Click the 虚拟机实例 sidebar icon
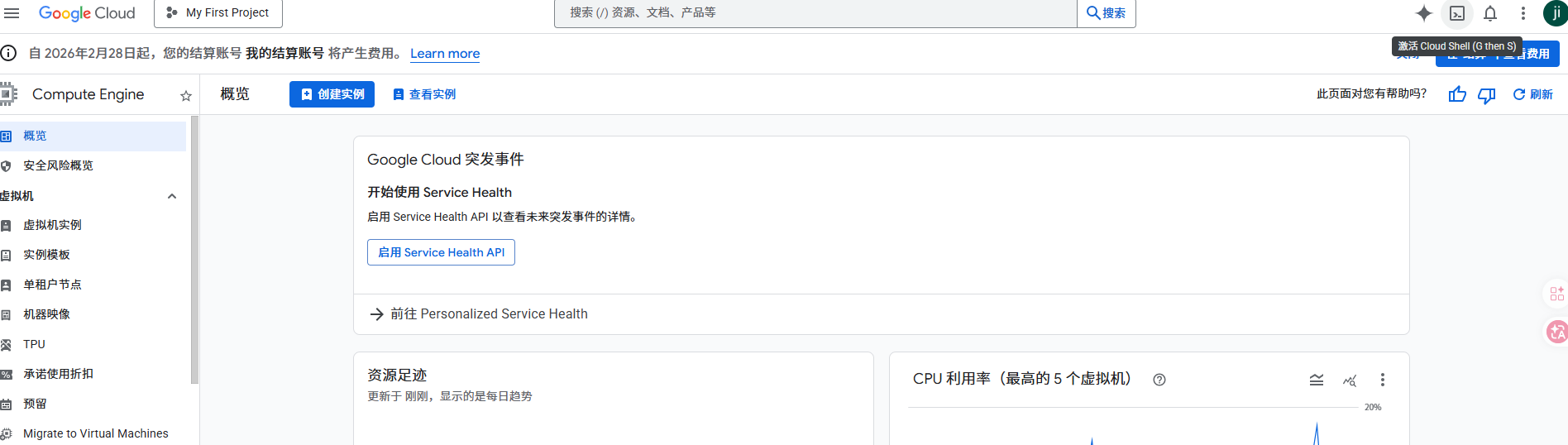Image resolution: width=1568 pixels, height=445 pixels. [6, 226]
